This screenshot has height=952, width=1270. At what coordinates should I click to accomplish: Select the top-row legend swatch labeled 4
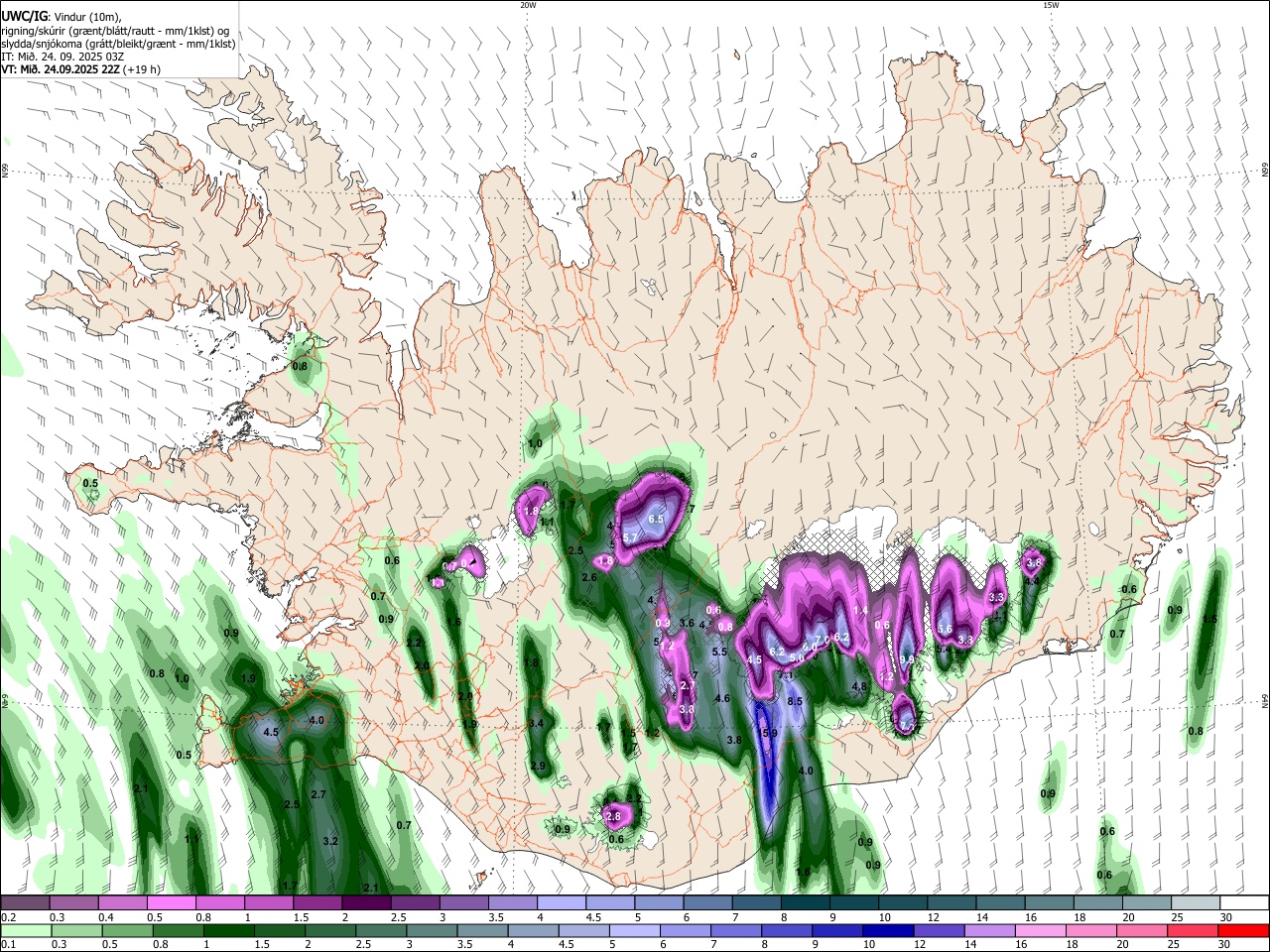pyautogui.click(x=563, y=903)
